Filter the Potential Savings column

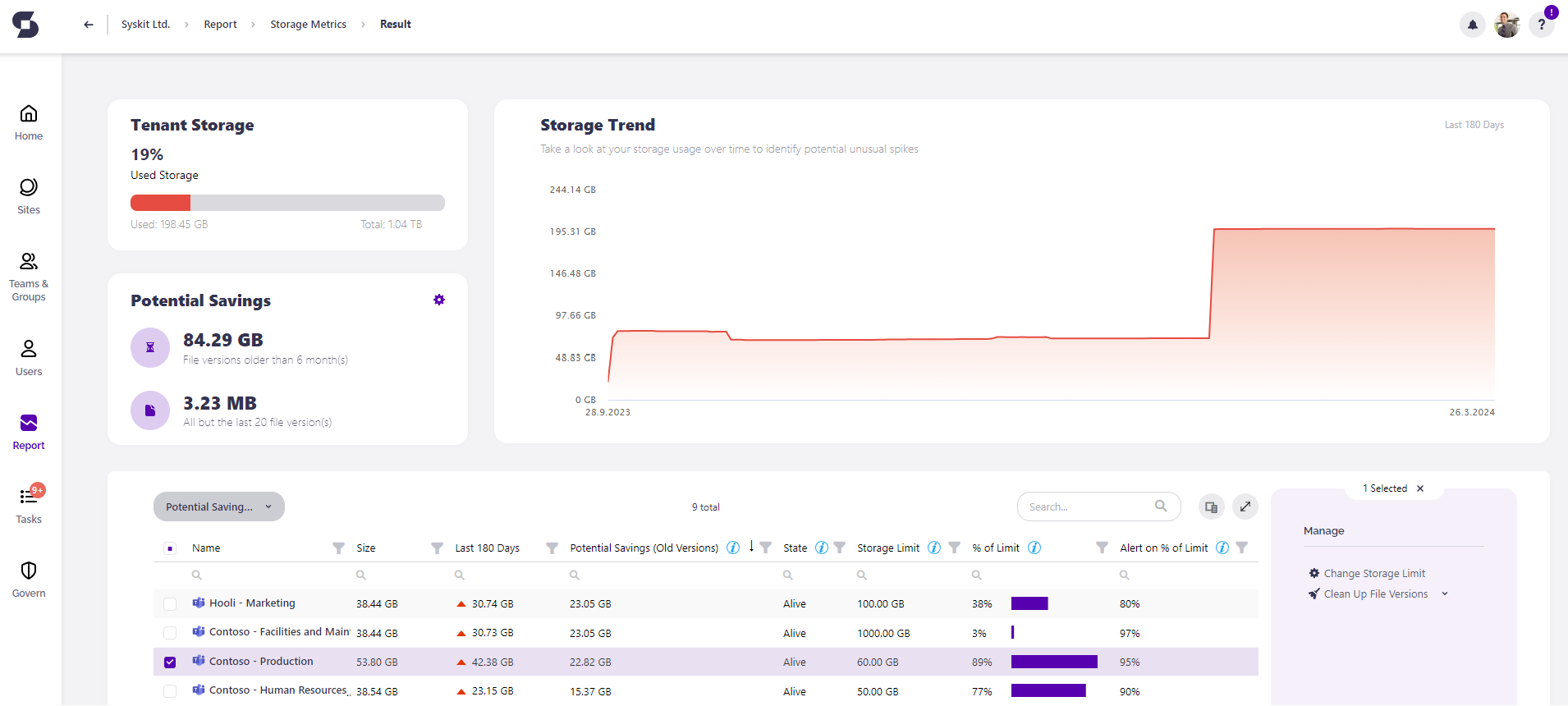pyautogui.click(x=765, y=548)
